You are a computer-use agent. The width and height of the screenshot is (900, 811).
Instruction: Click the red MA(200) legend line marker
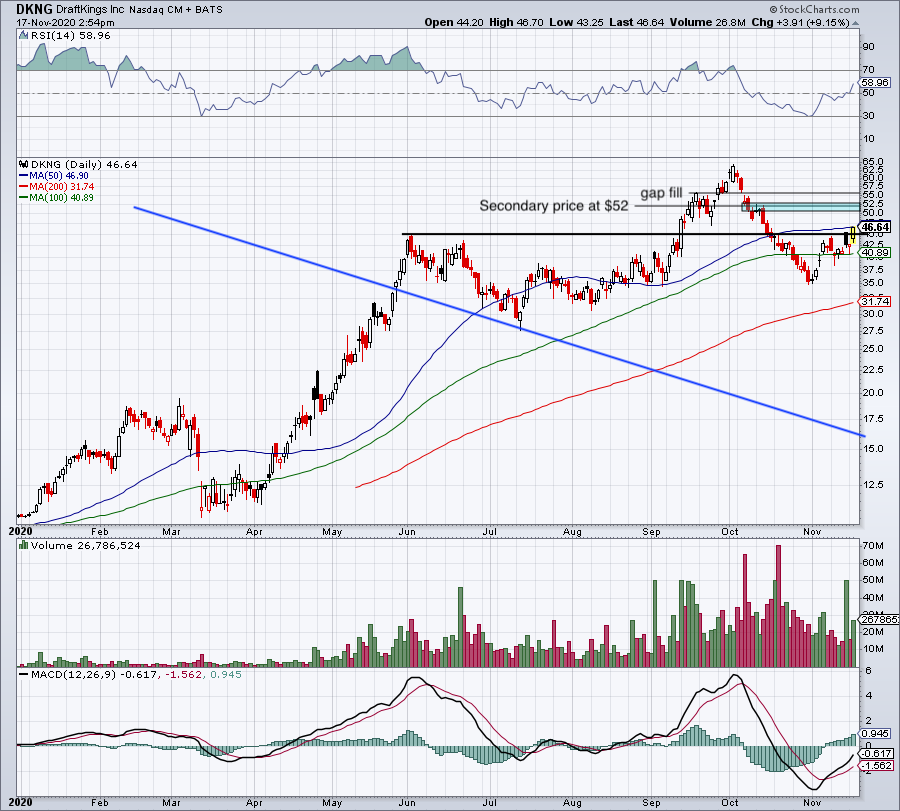point(24,187)
